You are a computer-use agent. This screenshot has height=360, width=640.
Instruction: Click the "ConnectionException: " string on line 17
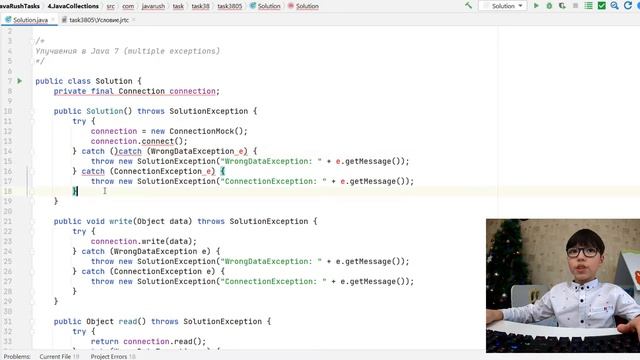(x=273, y=181)
